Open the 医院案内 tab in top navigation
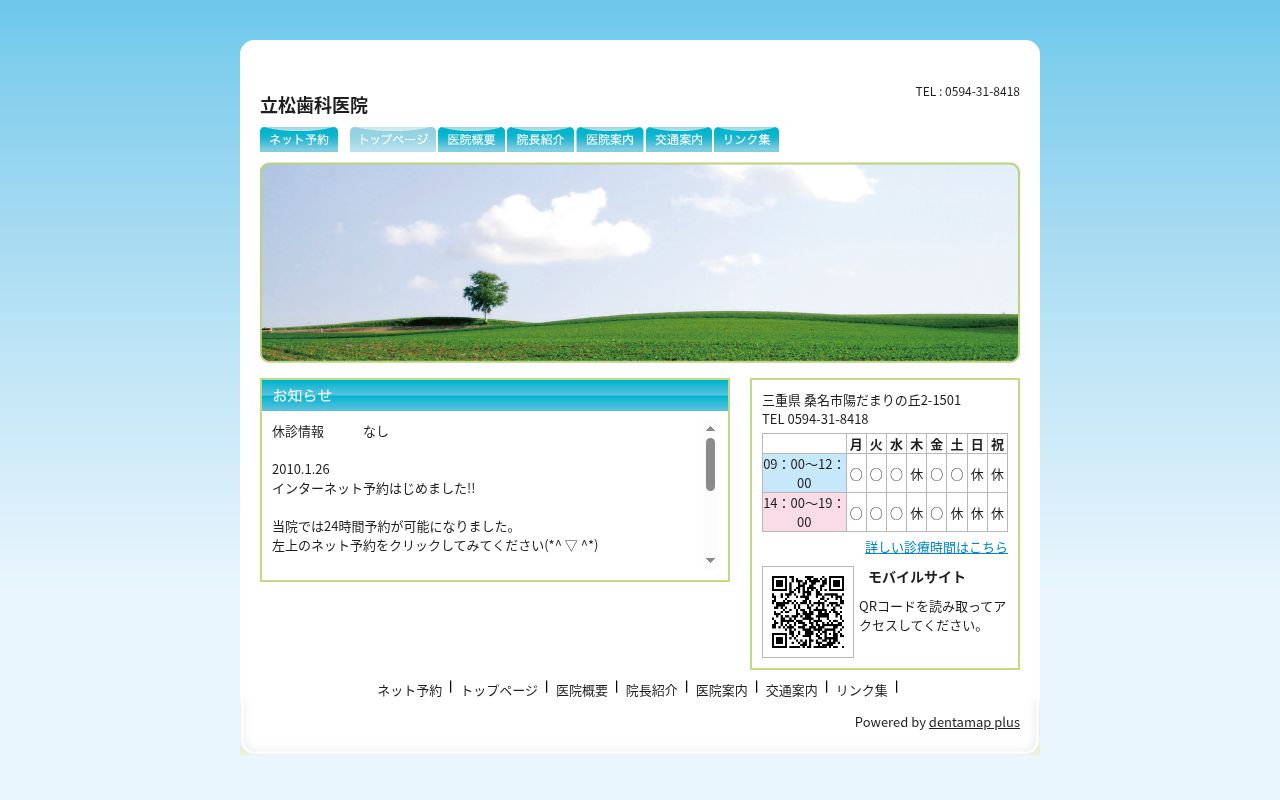 610,140
